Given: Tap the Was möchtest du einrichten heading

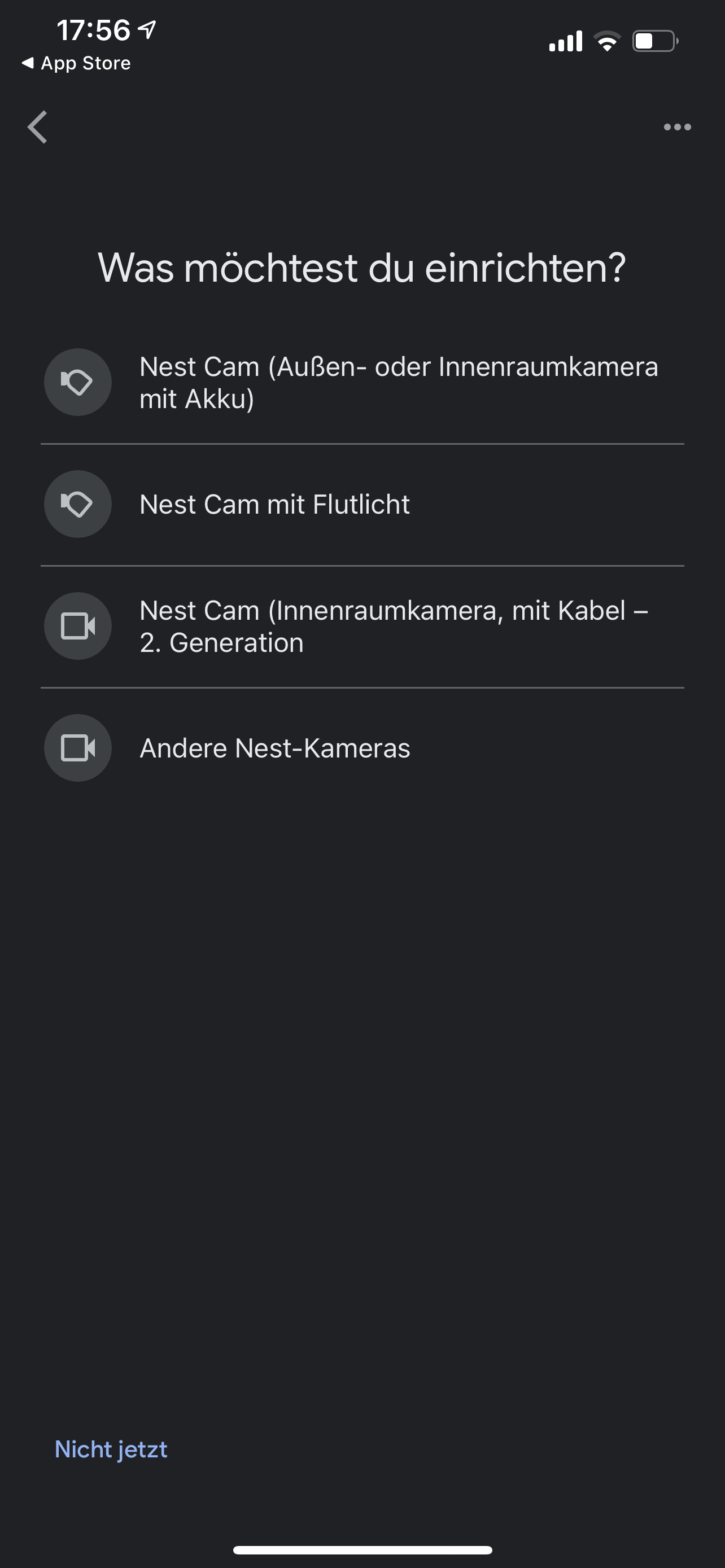Looking at the screenshot, I should coord(362,268).
